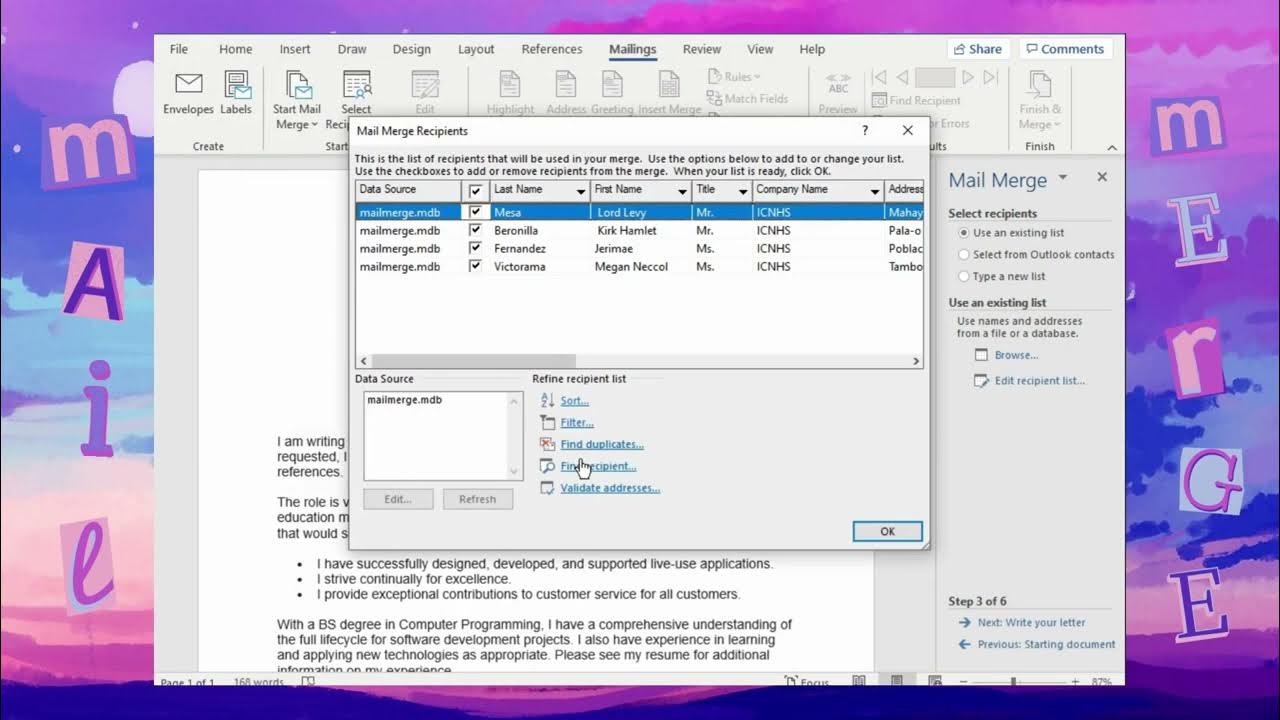Click the Filter funnel icon
Image resolution: width=1280 pixels, height=720 pixels.
click(x=547, y=422)
